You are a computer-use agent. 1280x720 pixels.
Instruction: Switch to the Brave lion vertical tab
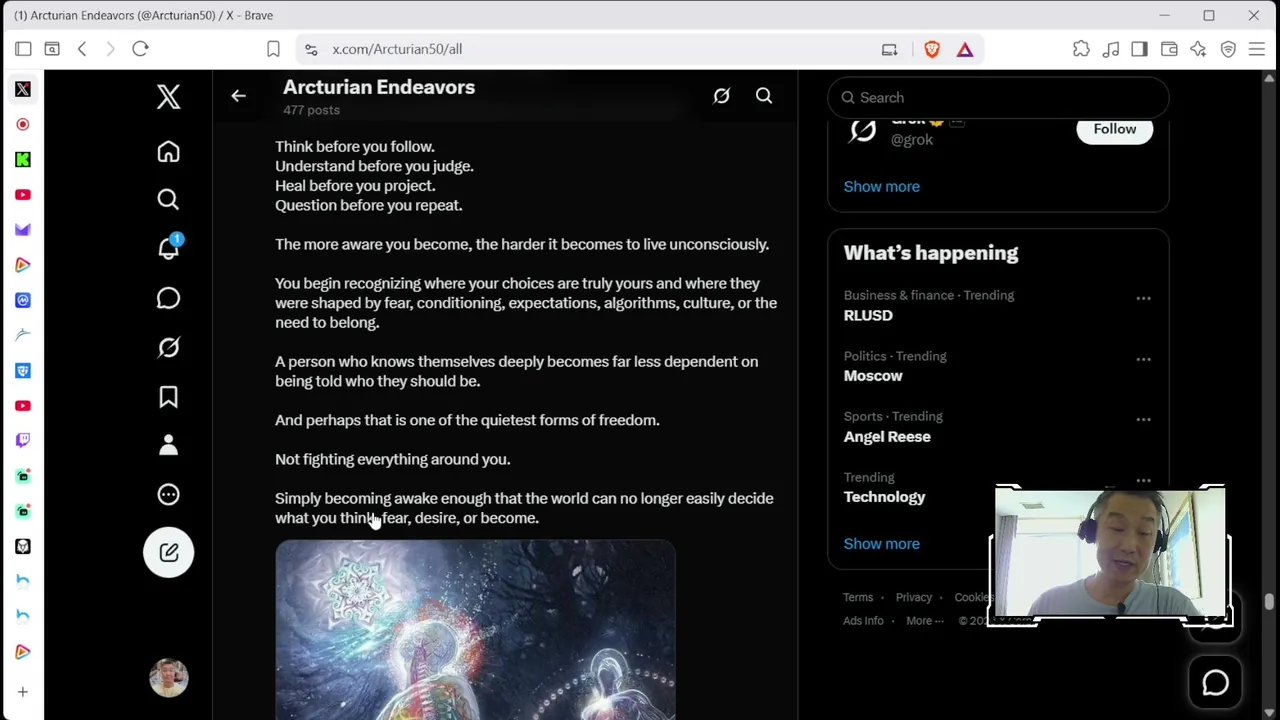23,546
